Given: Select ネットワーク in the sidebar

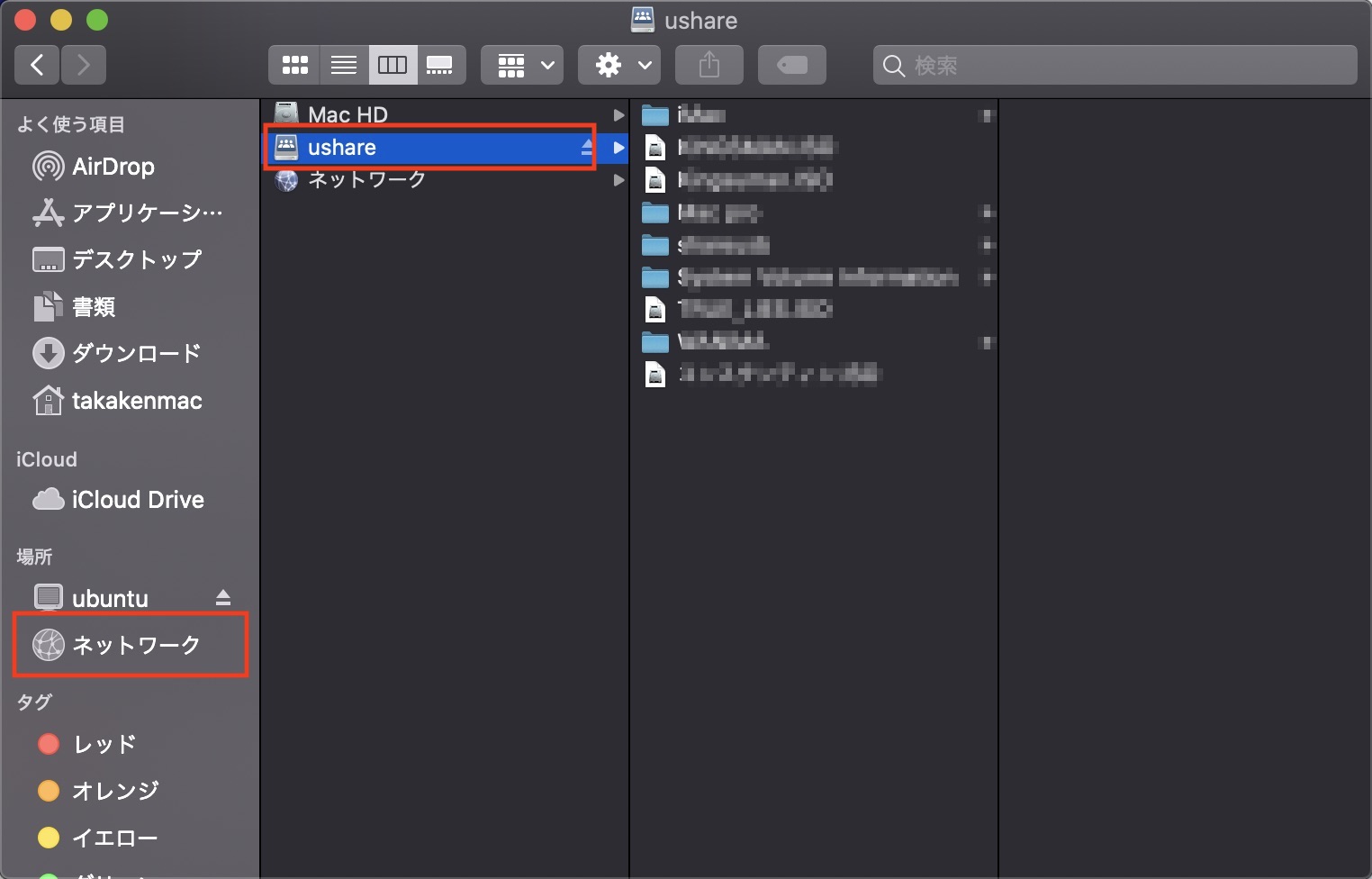Looking at the screenshot, I should tap(135, 645).
